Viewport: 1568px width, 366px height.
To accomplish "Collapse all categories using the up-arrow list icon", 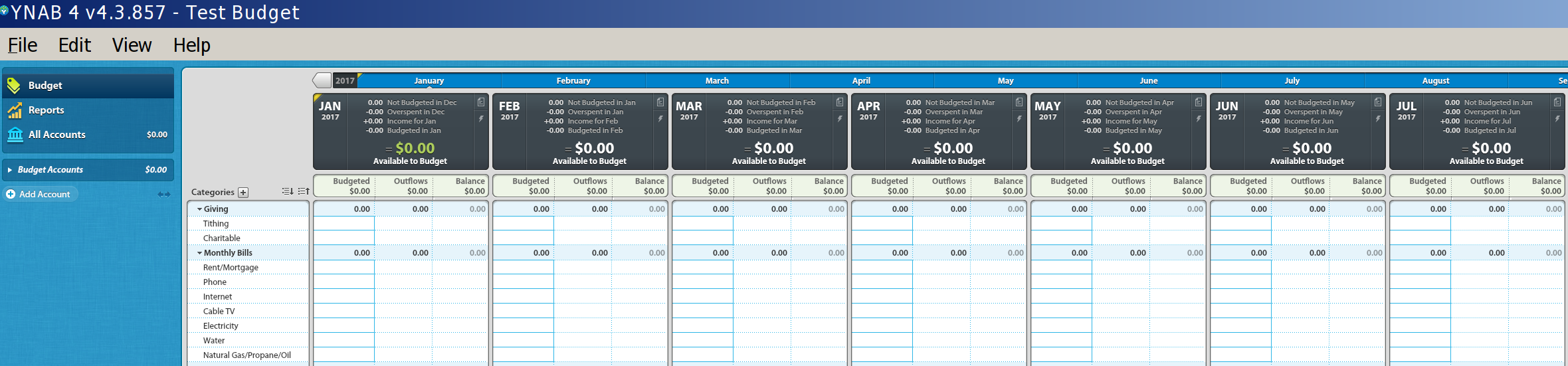I will click(304, 191).
